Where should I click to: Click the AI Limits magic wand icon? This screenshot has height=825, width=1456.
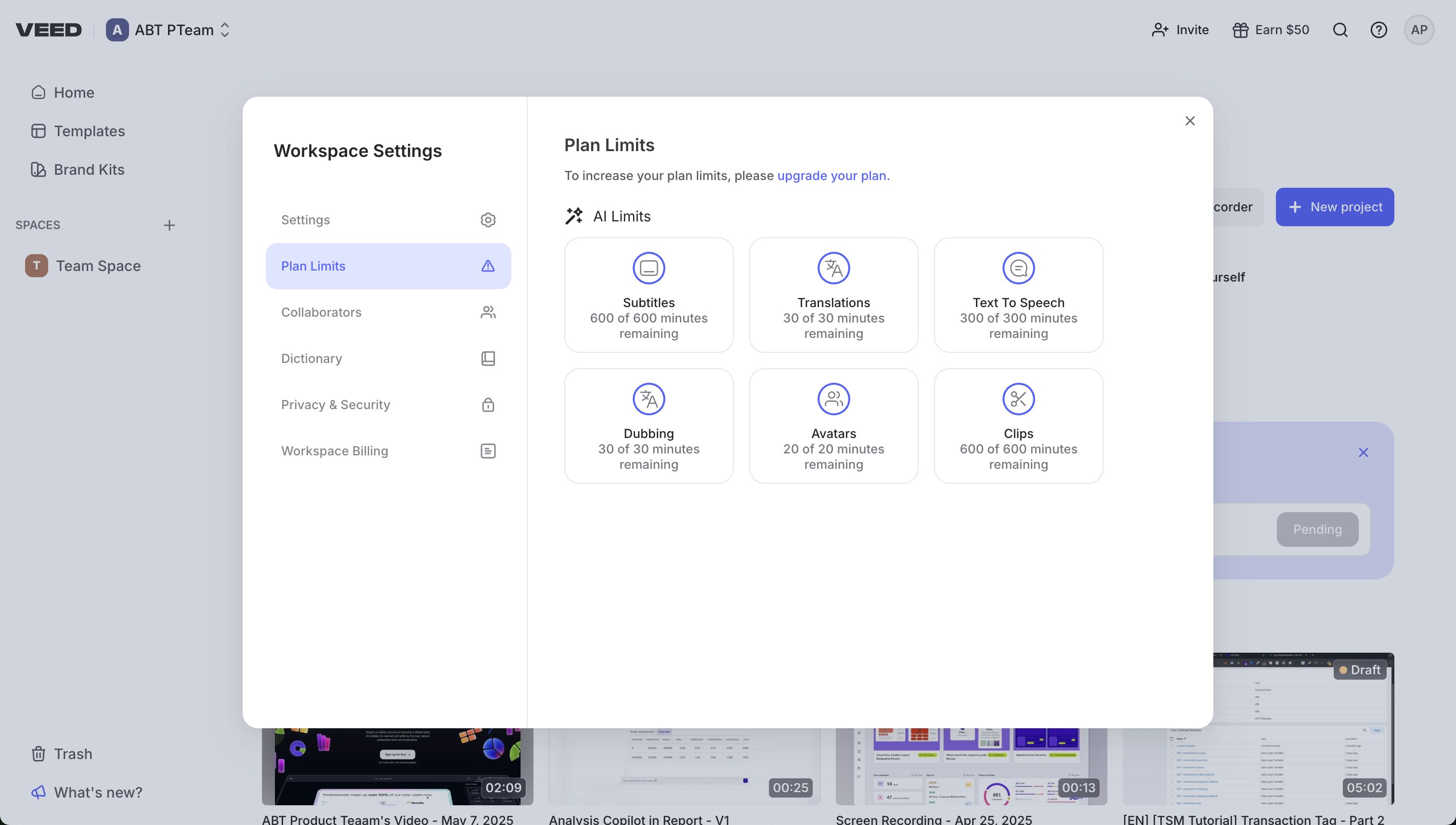click(574, 216)
